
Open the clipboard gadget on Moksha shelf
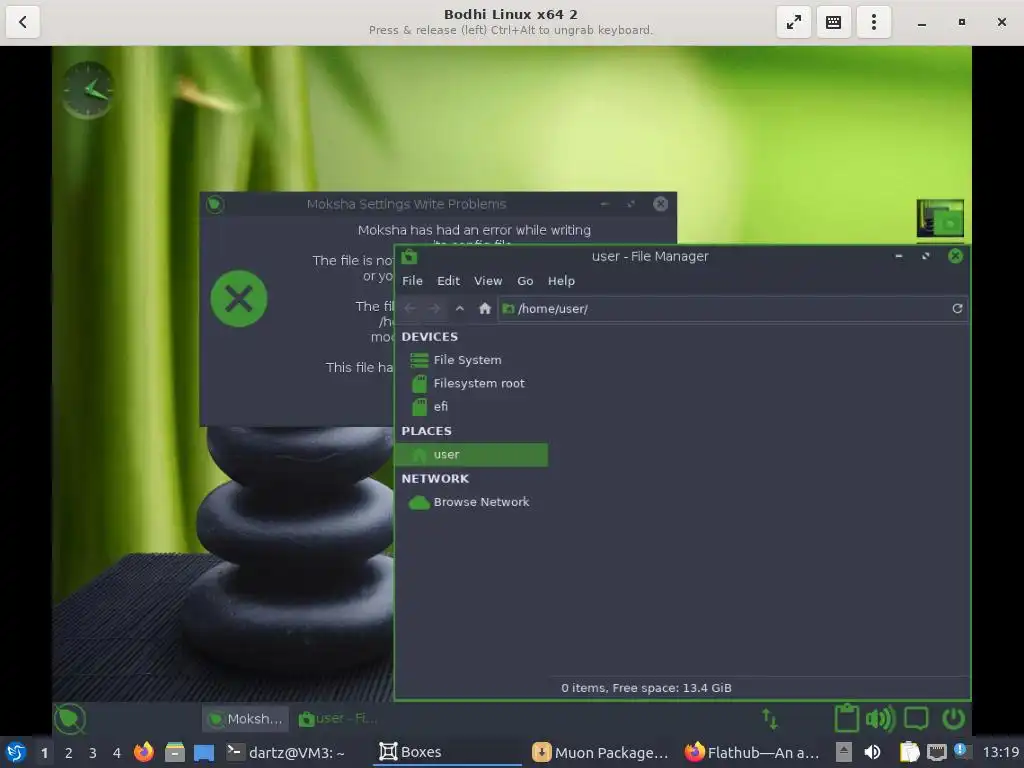[x=846, y=718]
